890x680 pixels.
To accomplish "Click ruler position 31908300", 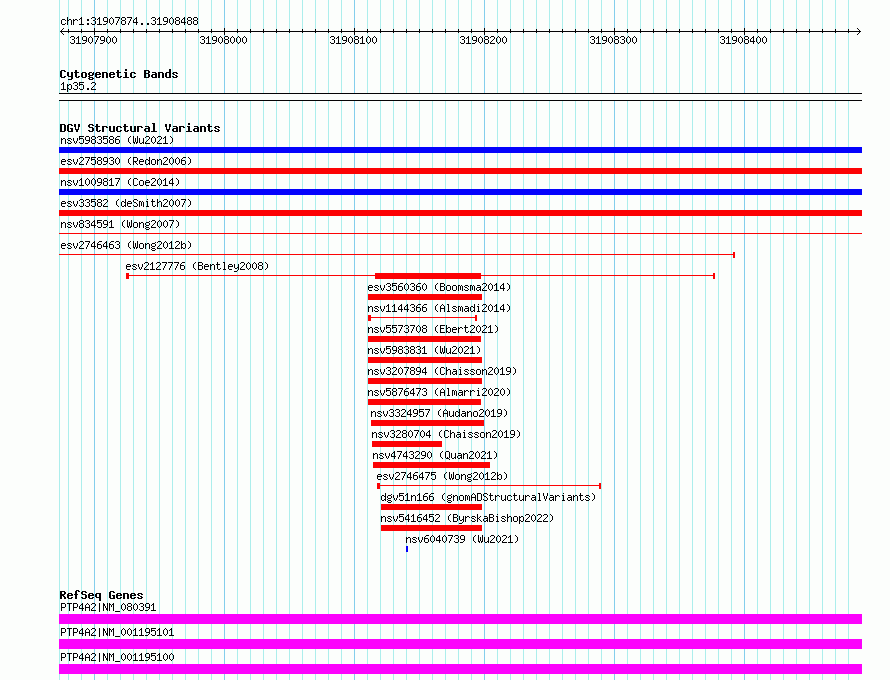I will (614, 40).
